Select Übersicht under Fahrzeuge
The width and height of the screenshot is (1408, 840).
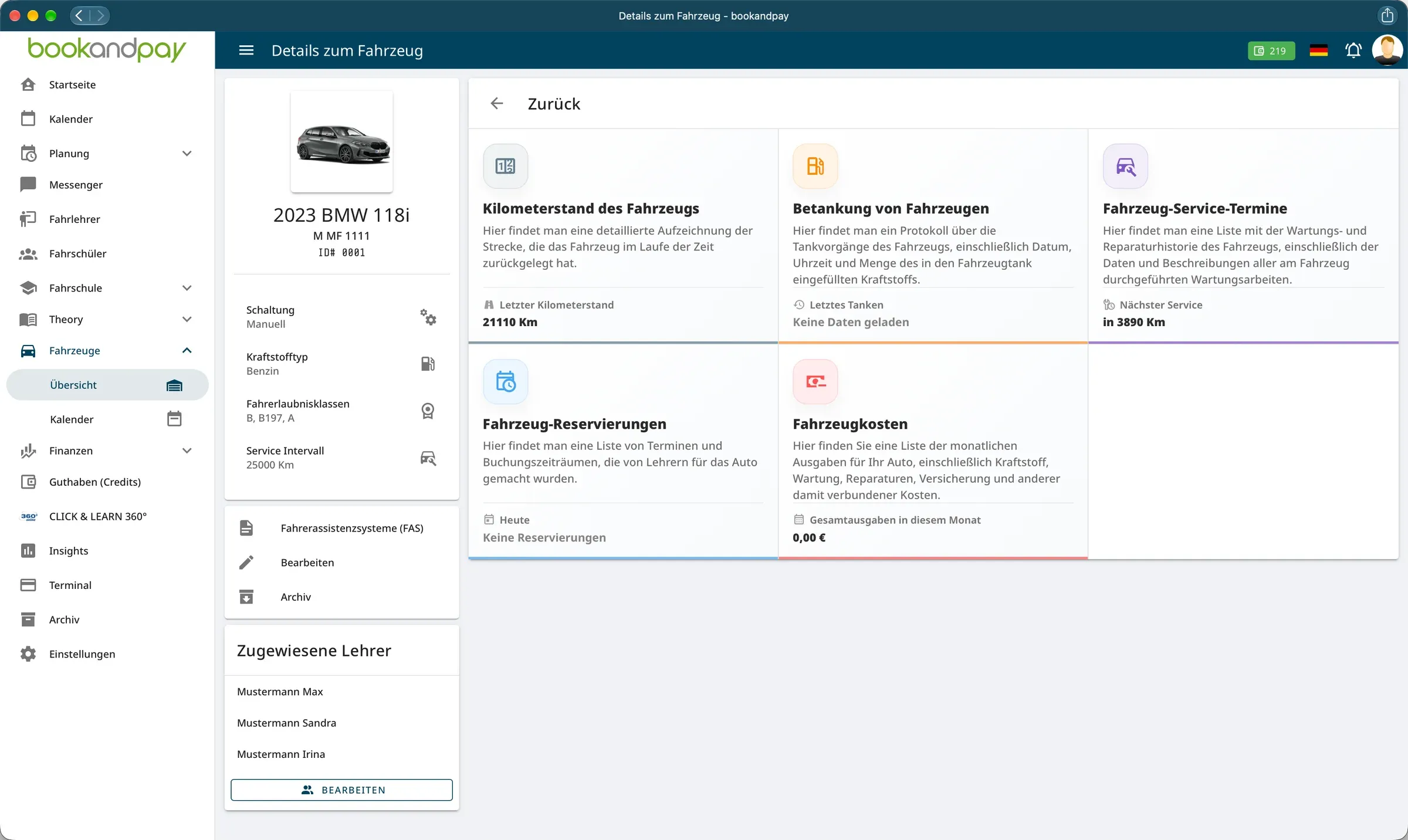(x=107, y=385)
